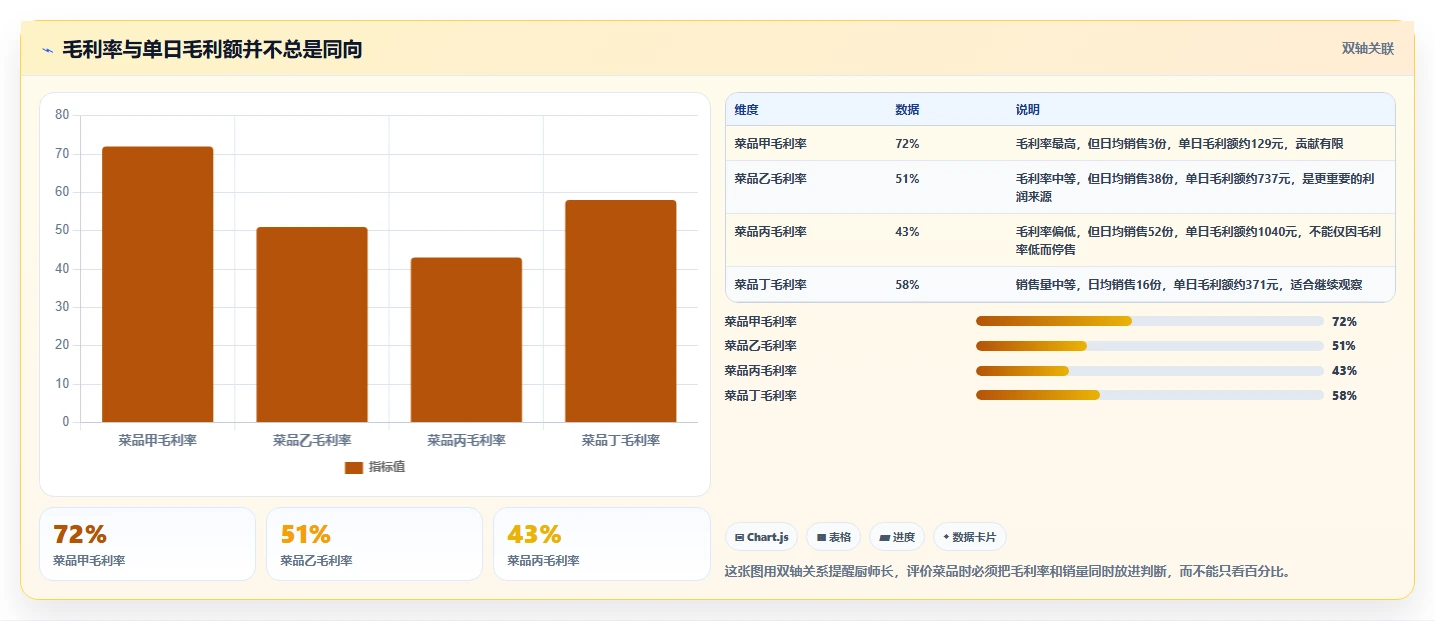Click the 菜品丁毛利率 bar in chart

tap(621, 311)
